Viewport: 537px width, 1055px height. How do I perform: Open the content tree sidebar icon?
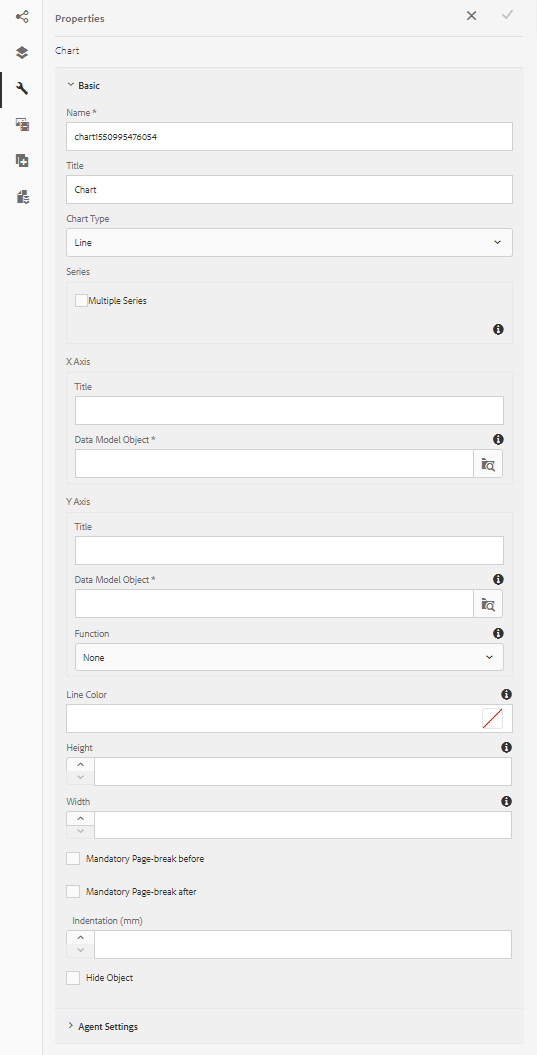click(22, 17)
